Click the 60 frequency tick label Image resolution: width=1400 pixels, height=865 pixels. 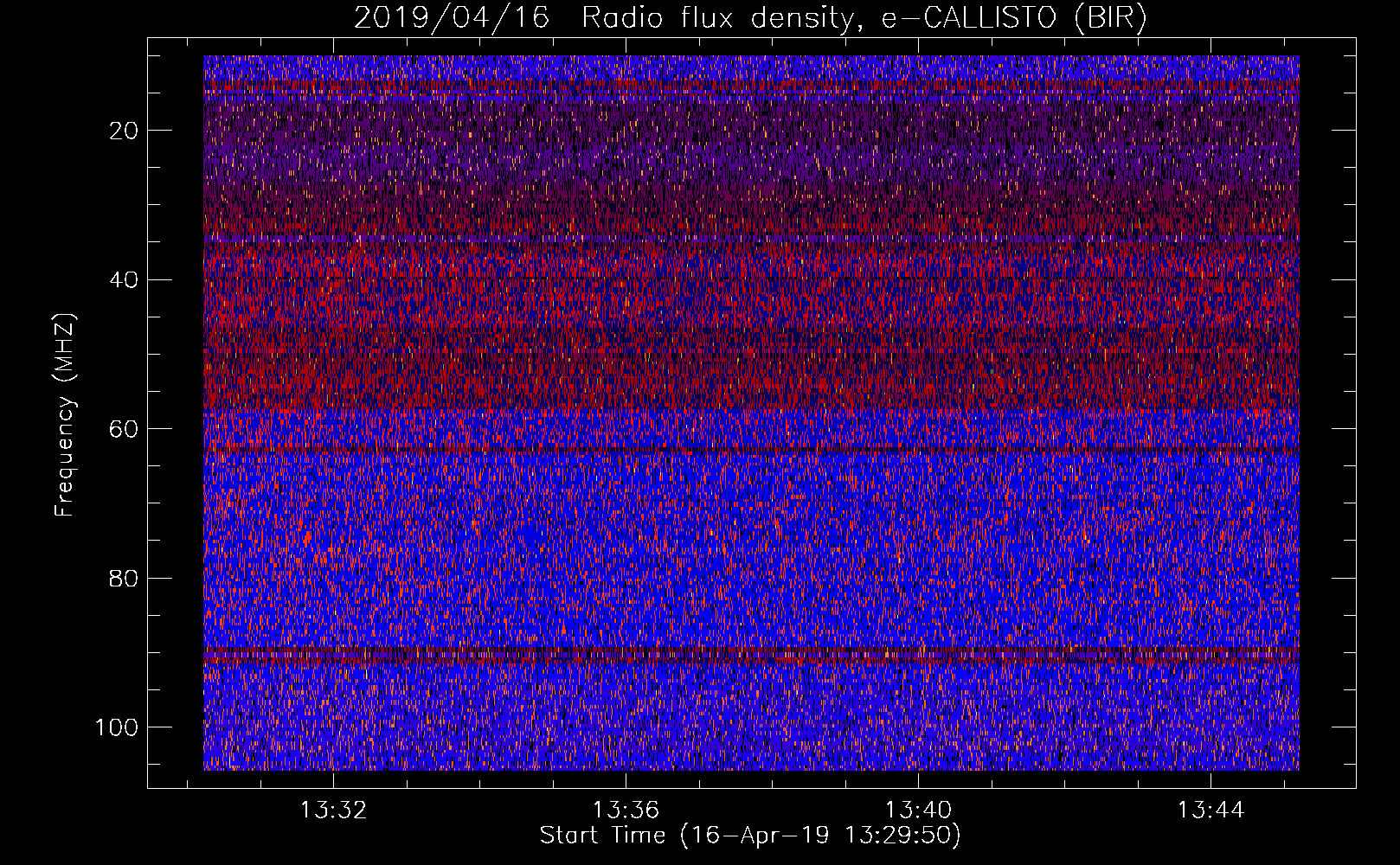click(124, 429)
